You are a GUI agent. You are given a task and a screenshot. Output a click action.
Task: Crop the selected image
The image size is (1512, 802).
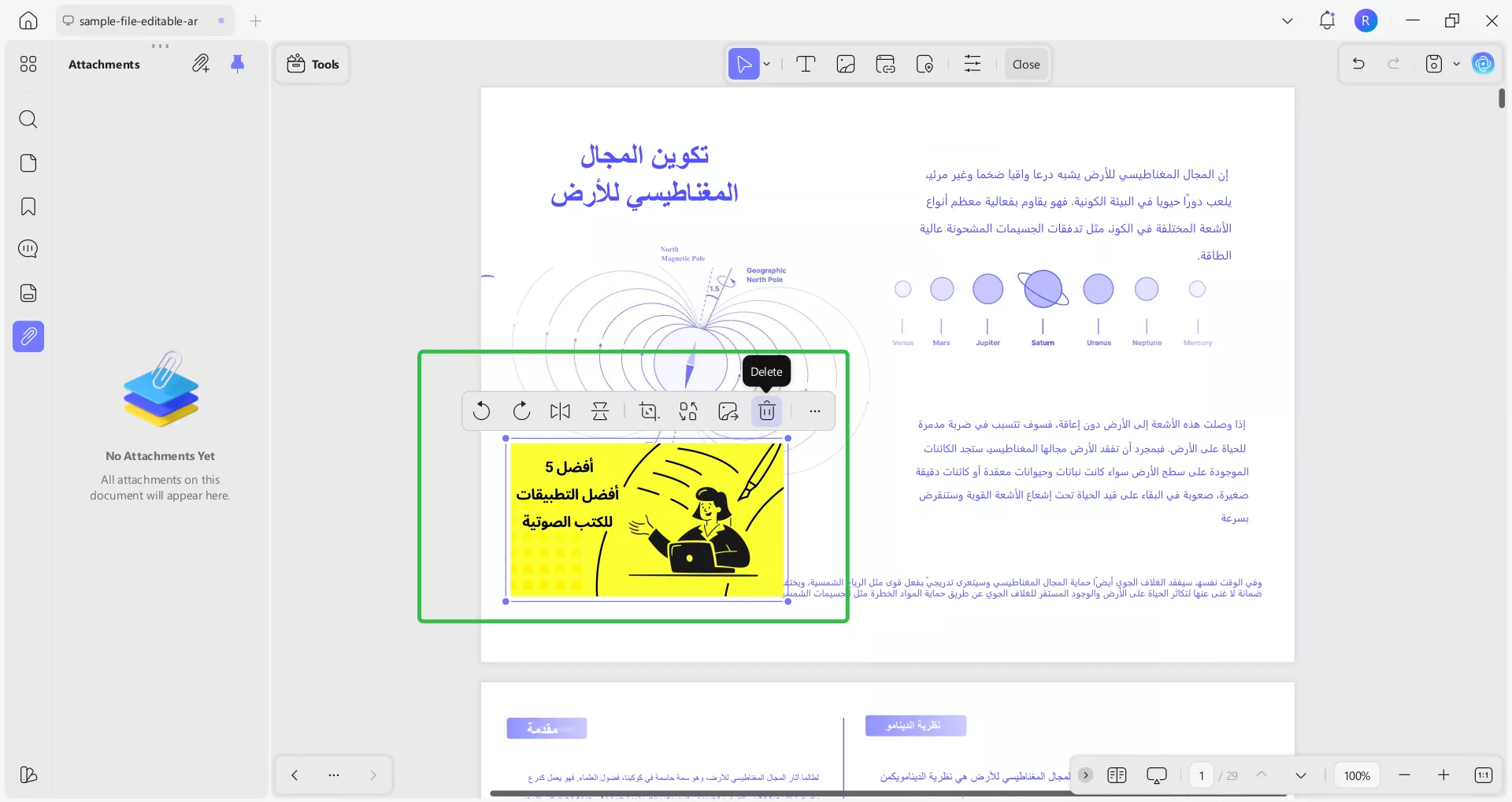[x=648, y=410]
